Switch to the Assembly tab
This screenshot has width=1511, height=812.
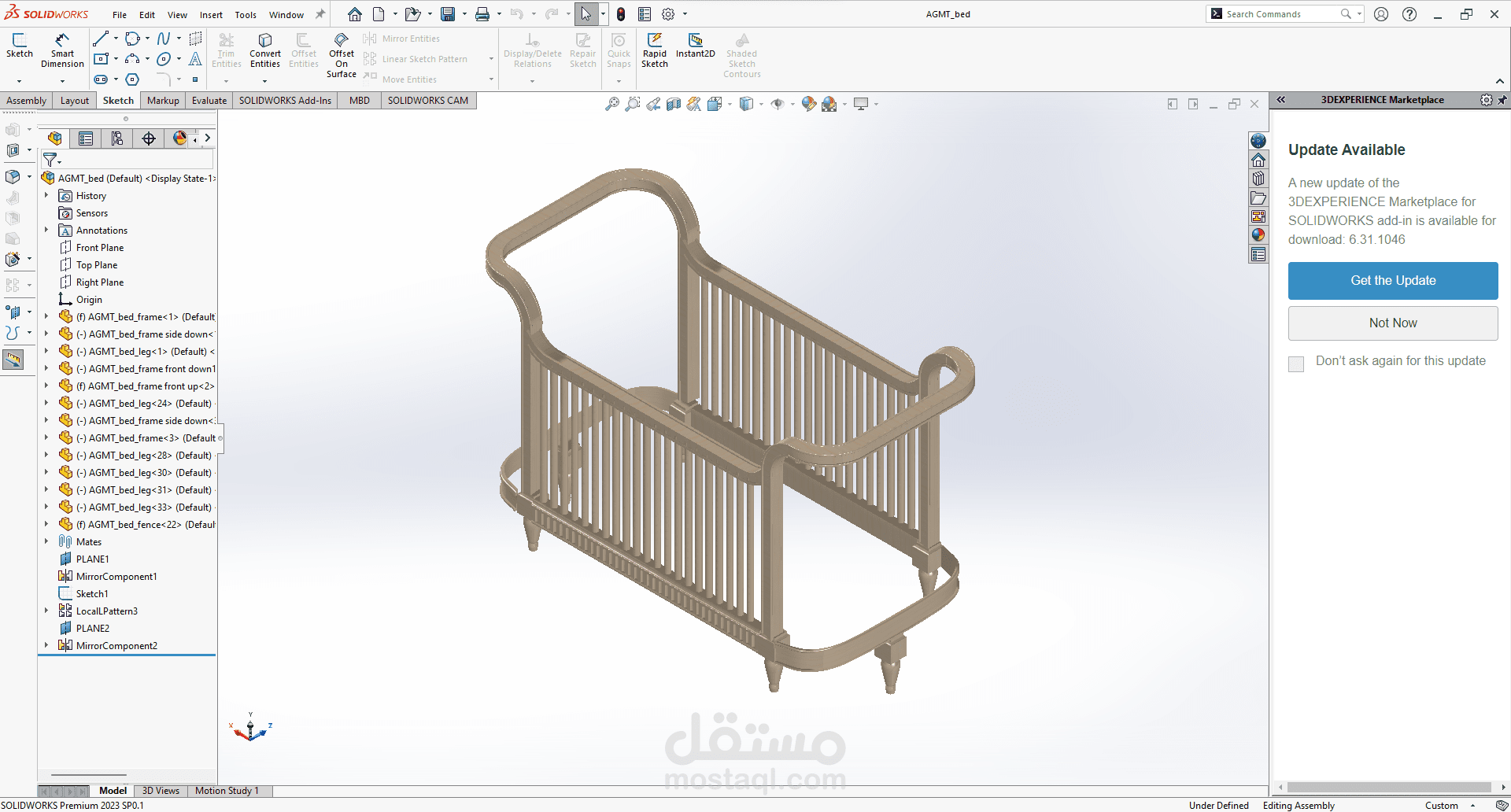tap(27, 101)
